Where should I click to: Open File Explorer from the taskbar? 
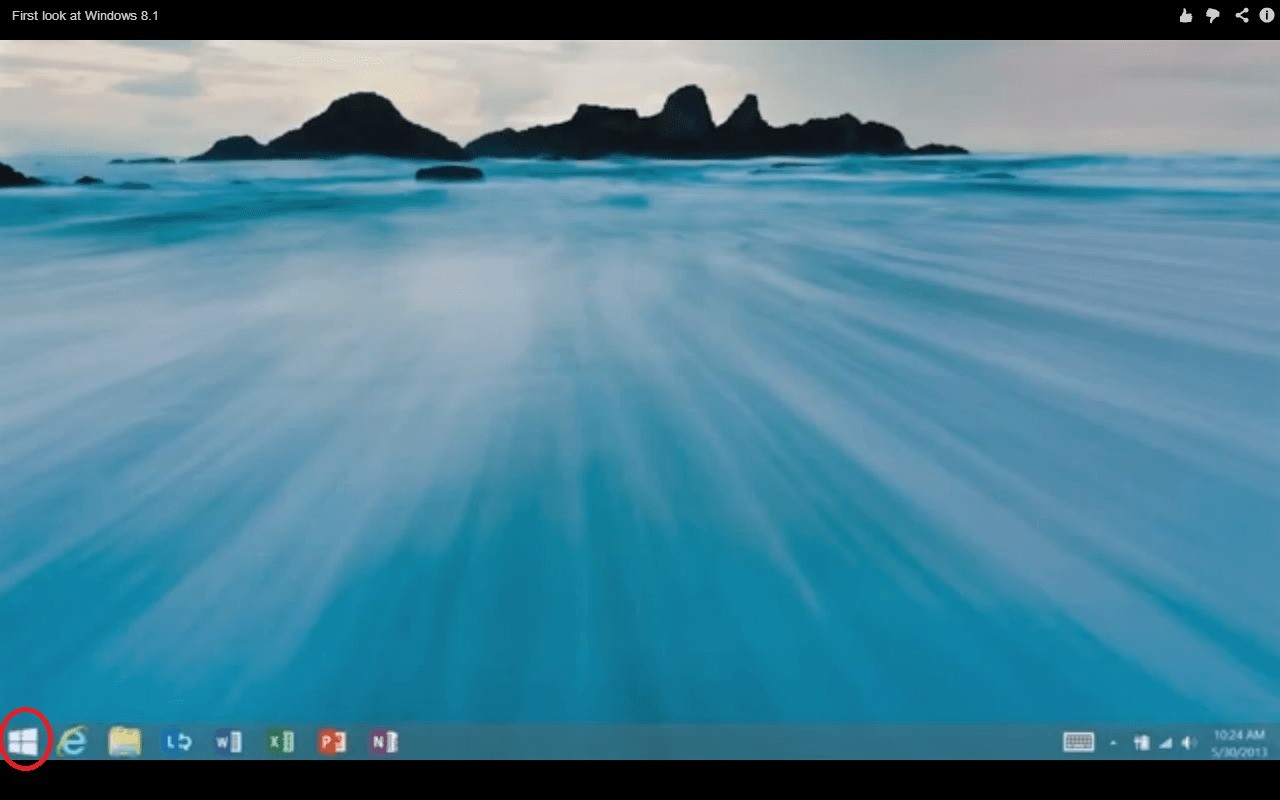[x=125, y=741]
